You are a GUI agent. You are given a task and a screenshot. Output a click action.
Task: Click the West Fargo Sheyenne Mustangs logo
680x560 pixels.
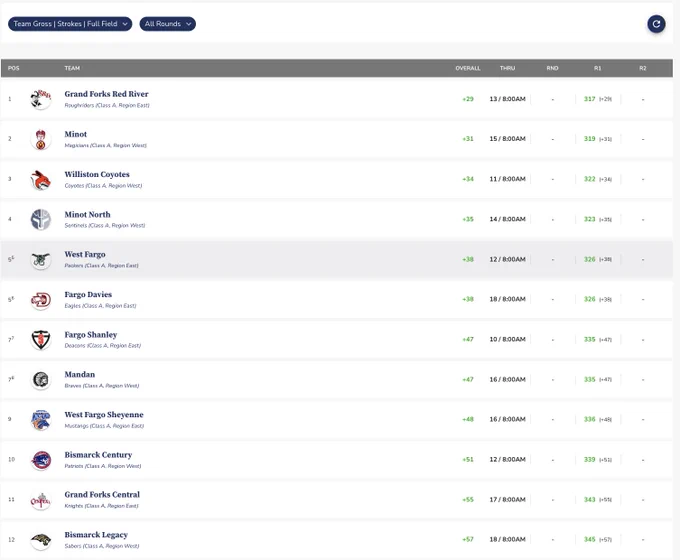click(x=41, y=420)
